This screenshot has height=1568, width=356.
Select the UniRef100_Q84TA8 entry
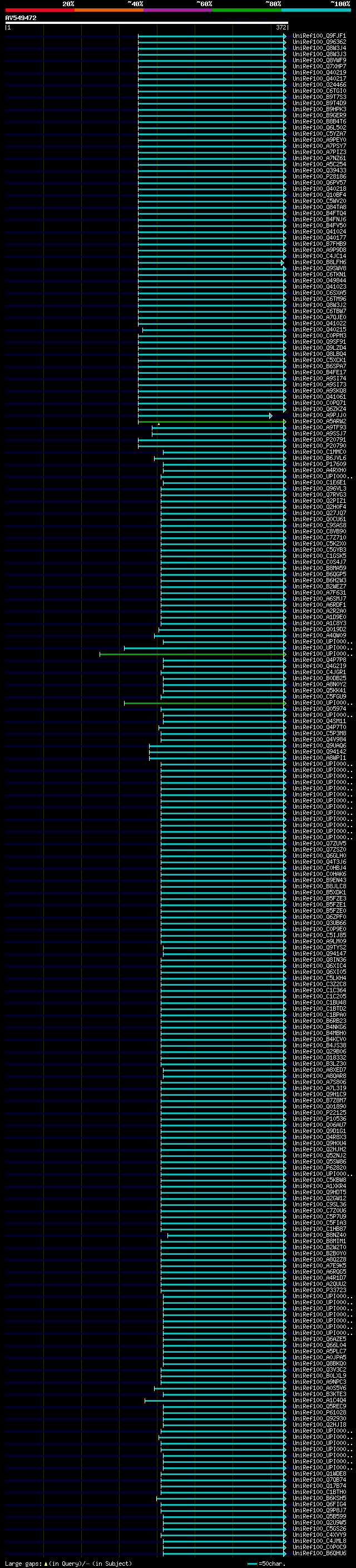click(319, 207)
